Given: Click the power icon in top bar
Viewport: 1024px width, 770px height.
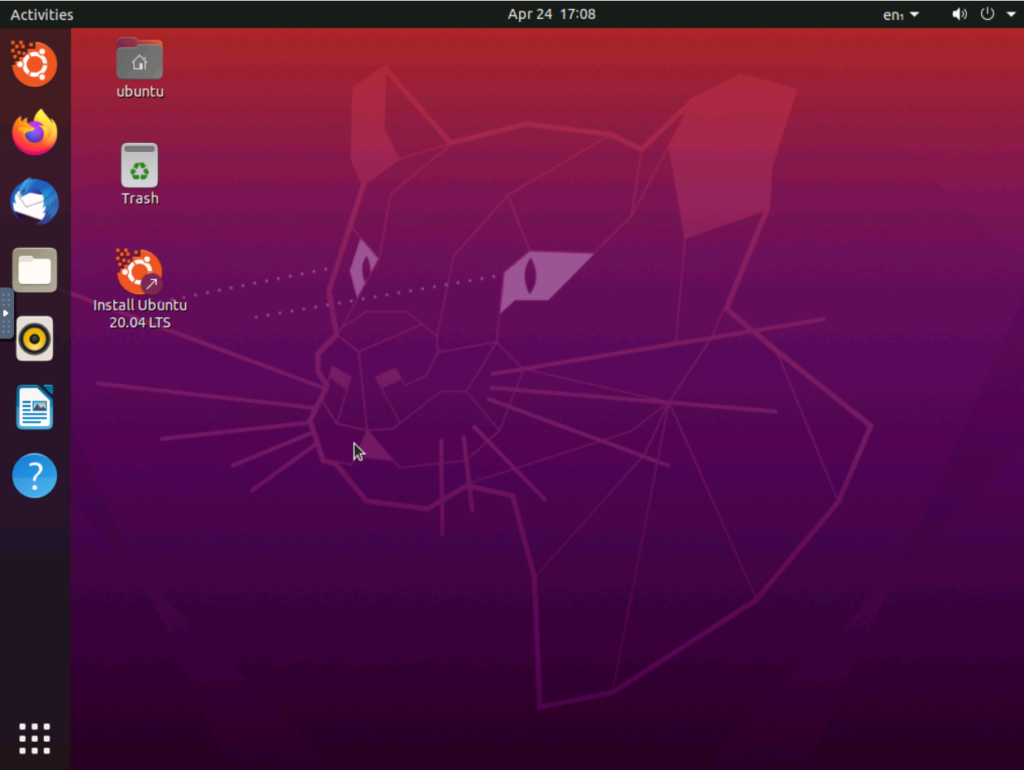Looking at the screenshot, I should 987,14.
